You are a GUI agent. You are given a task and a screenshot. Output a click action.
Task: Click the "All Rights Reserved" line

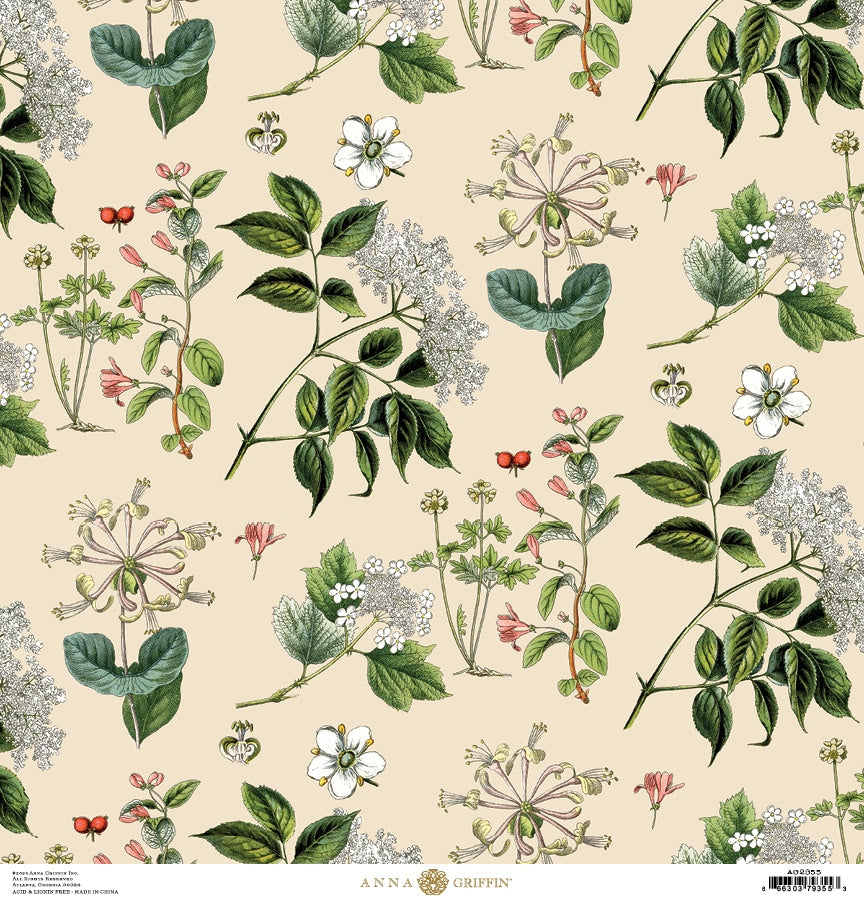tap(42, 879)
